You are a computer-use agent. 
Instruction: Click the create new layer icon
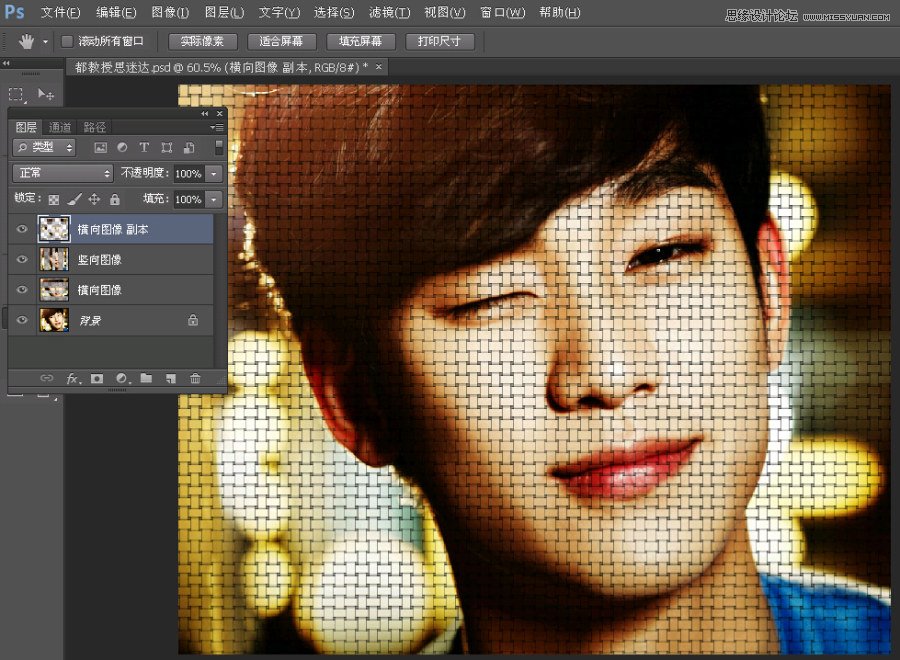coord(169,379)
